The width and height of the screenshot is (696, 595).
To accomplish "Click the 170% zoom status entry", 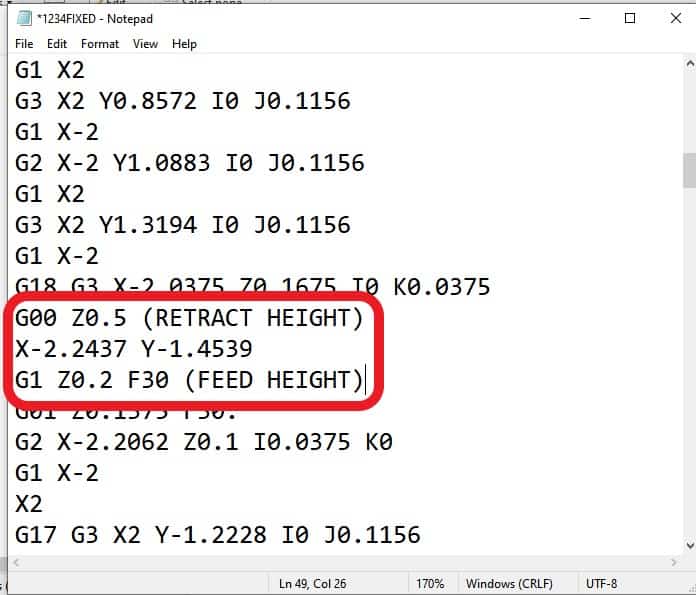I will click(x=430, y=583).
